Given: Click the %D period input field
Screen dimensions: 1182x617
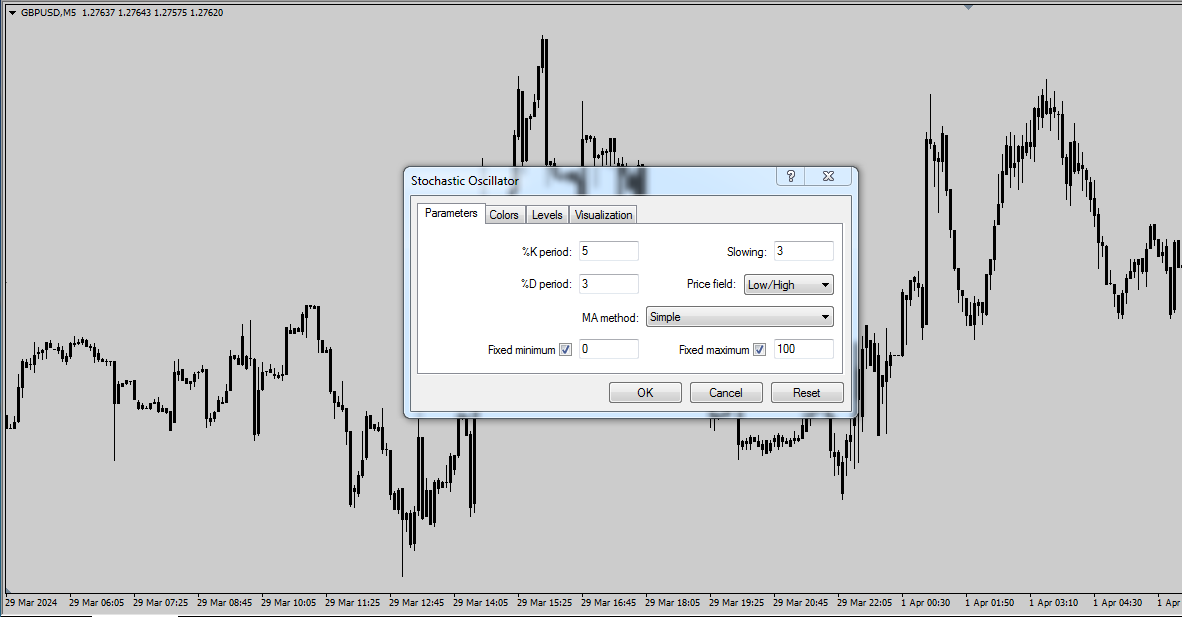Looking at the screenshot, I should click(608, 284).
